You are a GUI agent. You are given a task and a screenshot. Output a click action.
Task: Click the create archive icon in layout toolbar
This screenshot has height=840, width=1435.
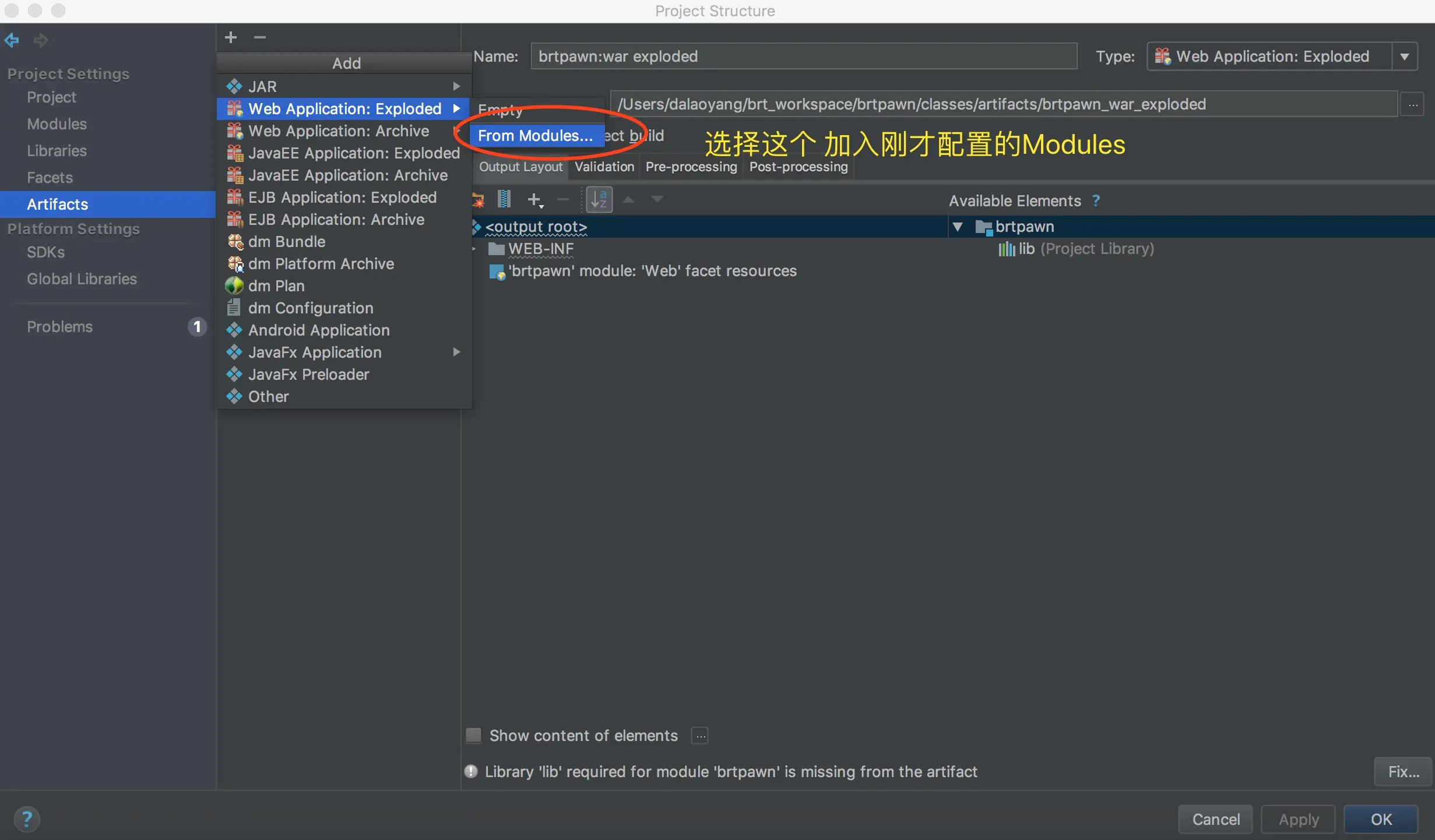[x=504, y=200]
